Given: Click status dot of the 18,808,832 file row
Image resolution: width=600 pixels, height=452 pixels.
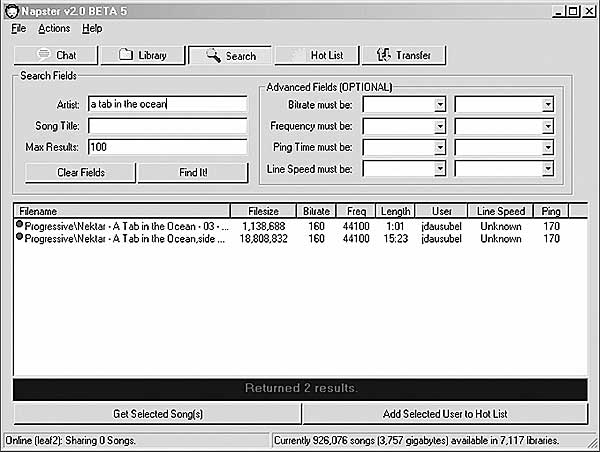Looking at the screenshot, I should click(19, 237).
